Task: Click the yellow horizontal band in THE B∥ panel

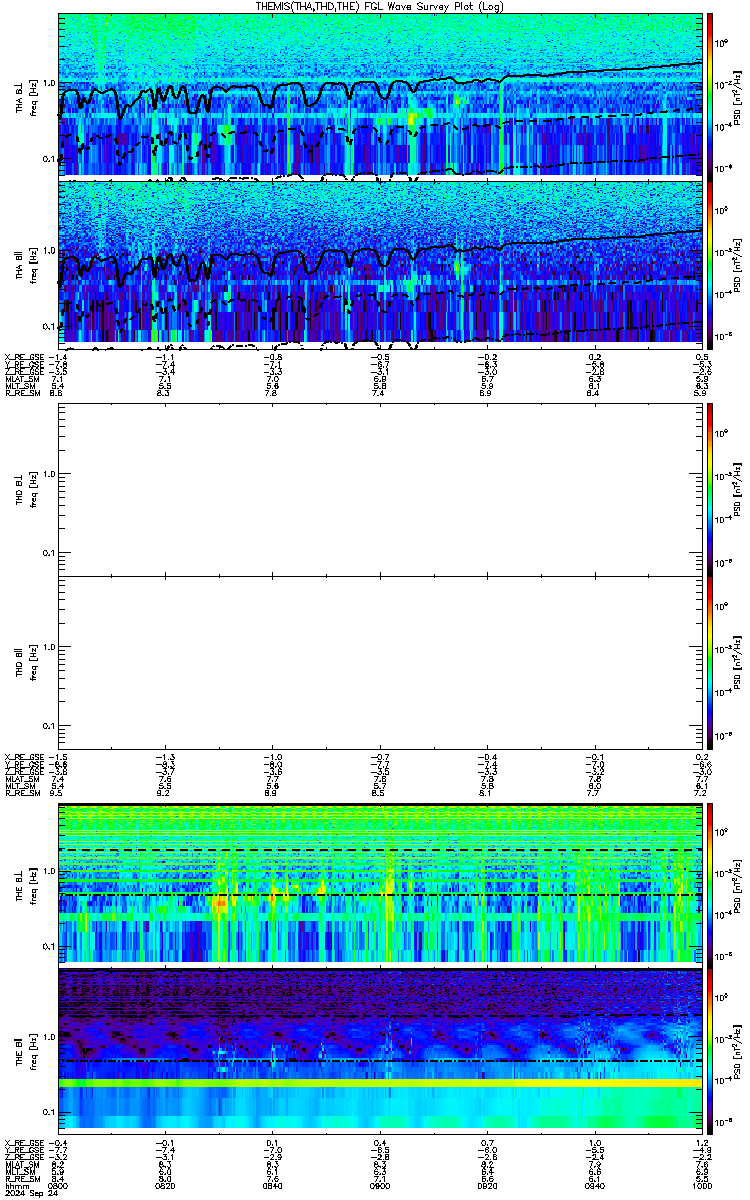Action: tap(380, 1083)
